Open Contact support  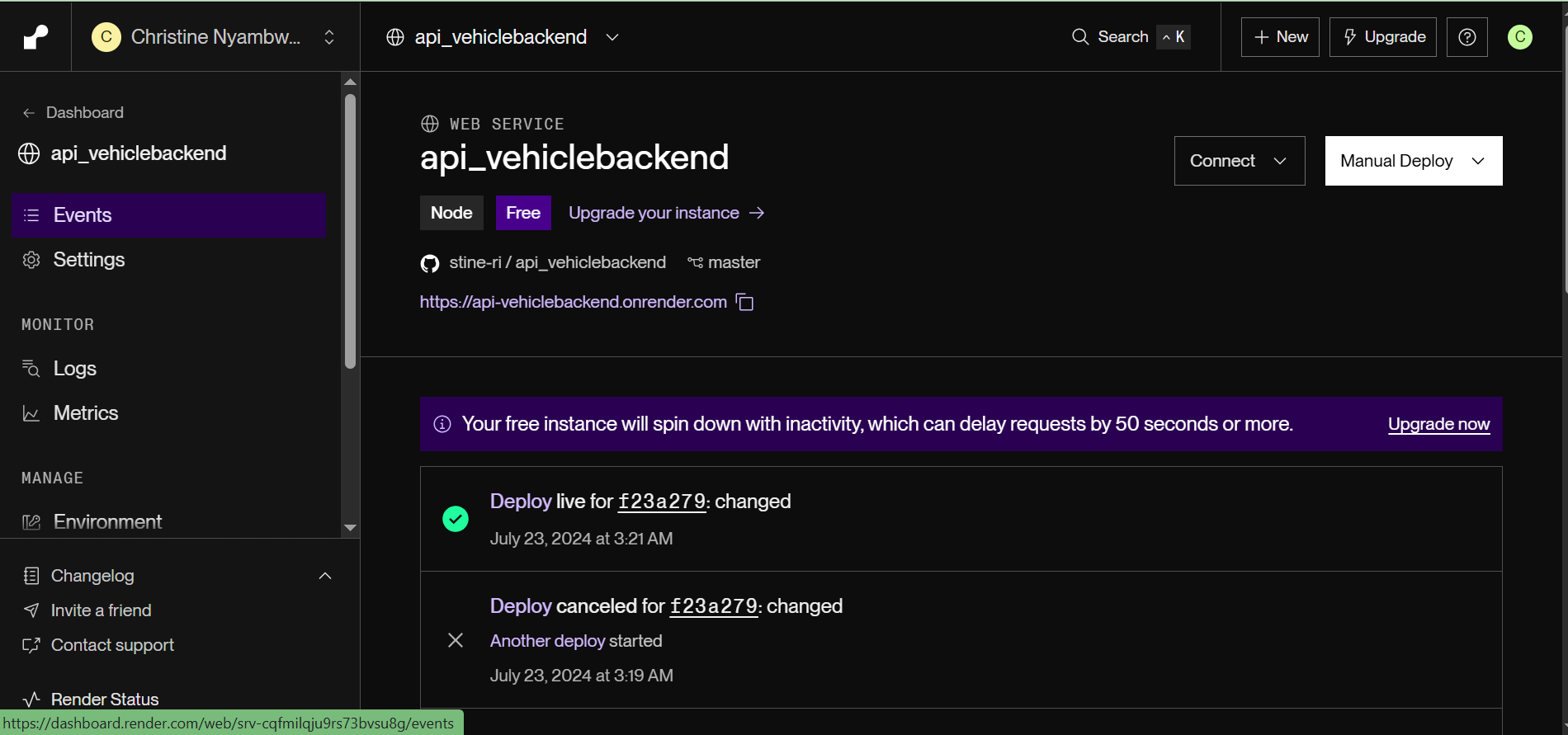112,645
